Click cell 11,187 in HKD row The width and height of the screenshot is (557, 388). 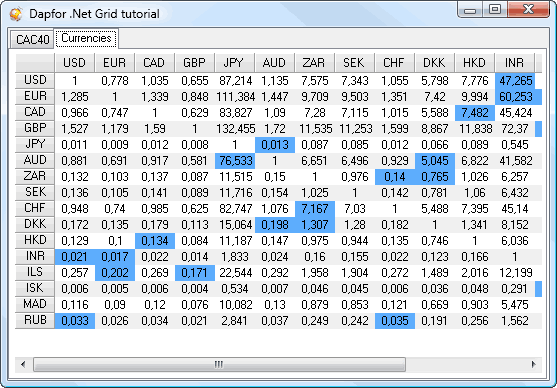[235, 241]
